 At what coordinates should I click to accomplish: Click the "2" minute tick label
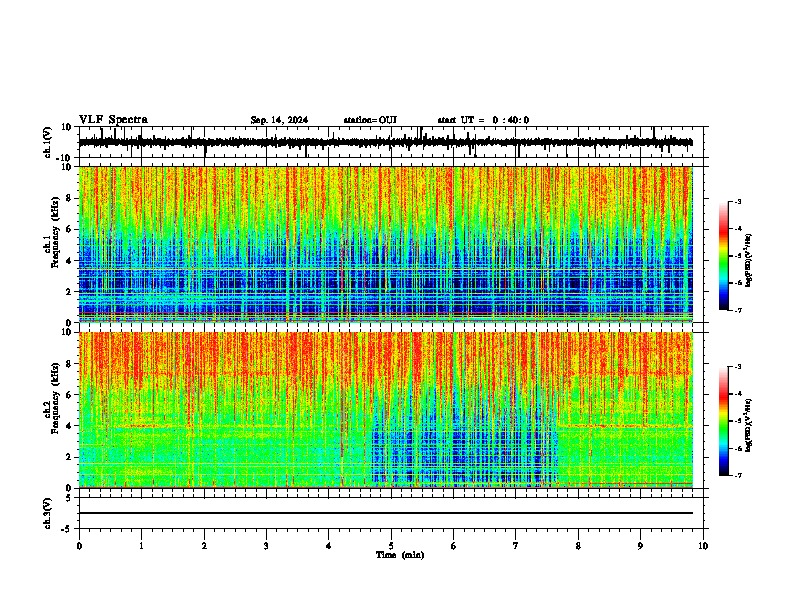tap(204, 546)
